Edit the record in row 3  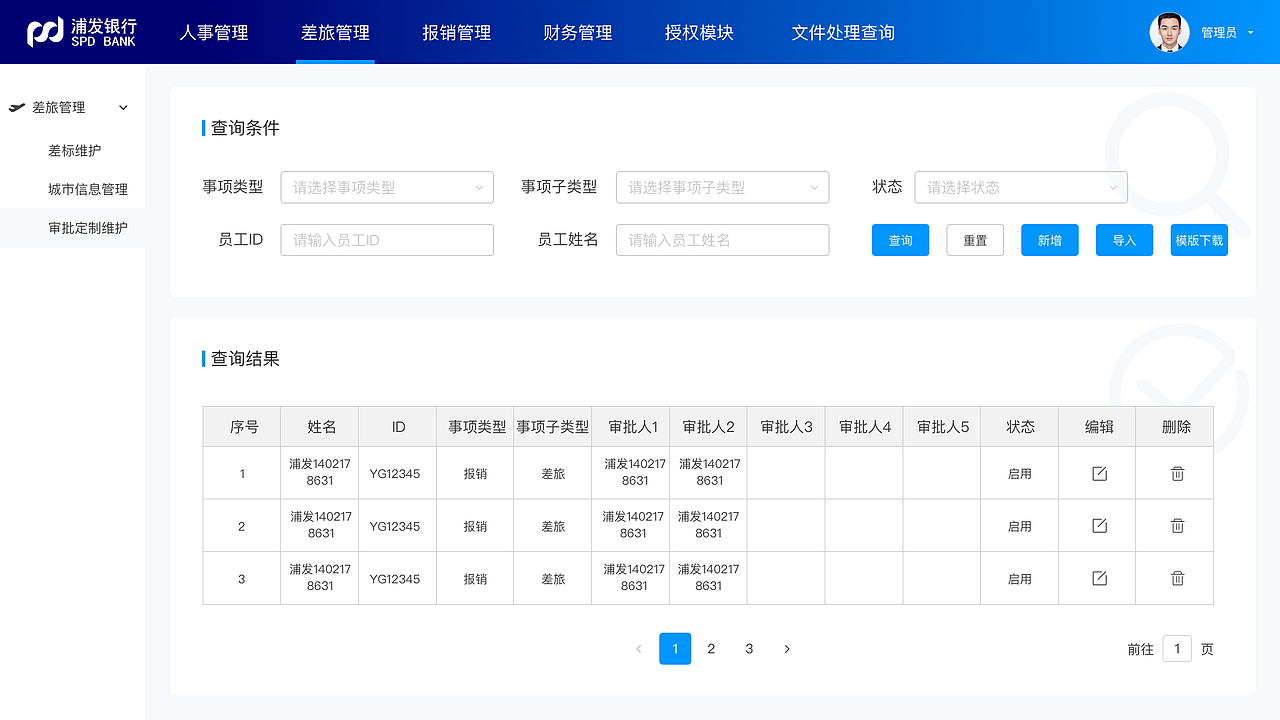click(x=1099, y=578)
